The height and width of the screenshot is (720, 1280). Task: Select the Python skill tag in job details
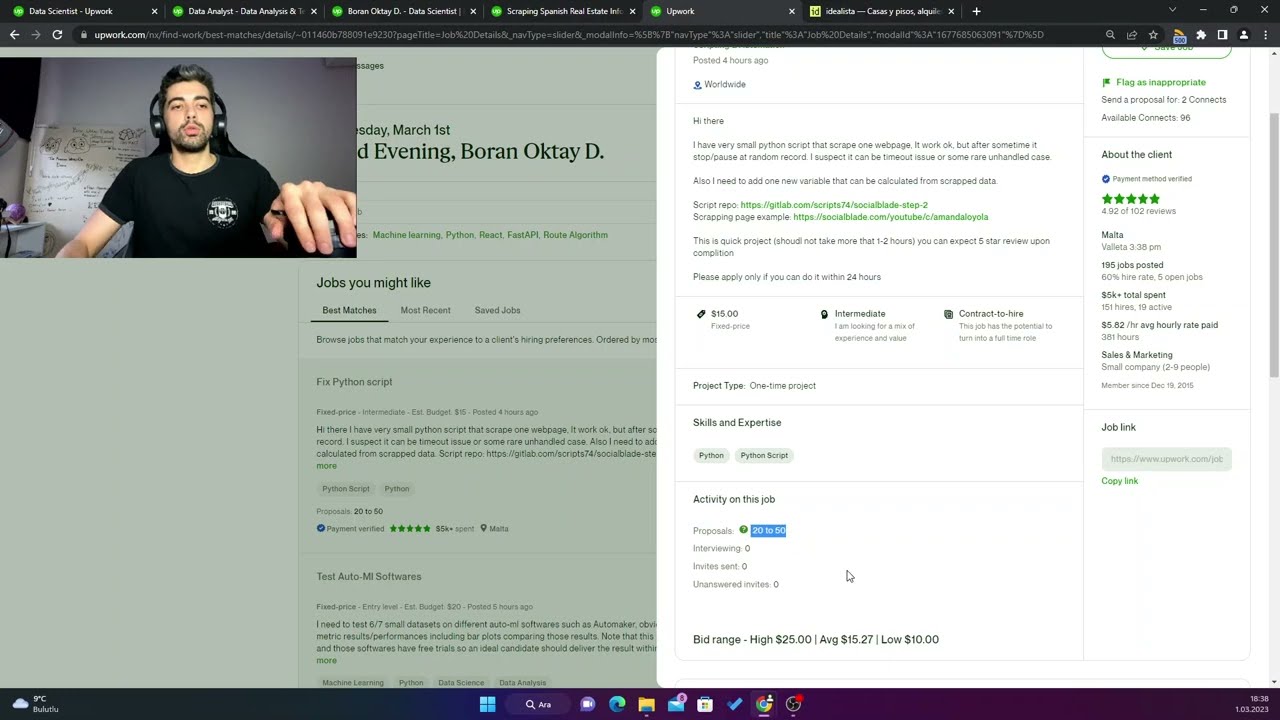coord(711,455)
